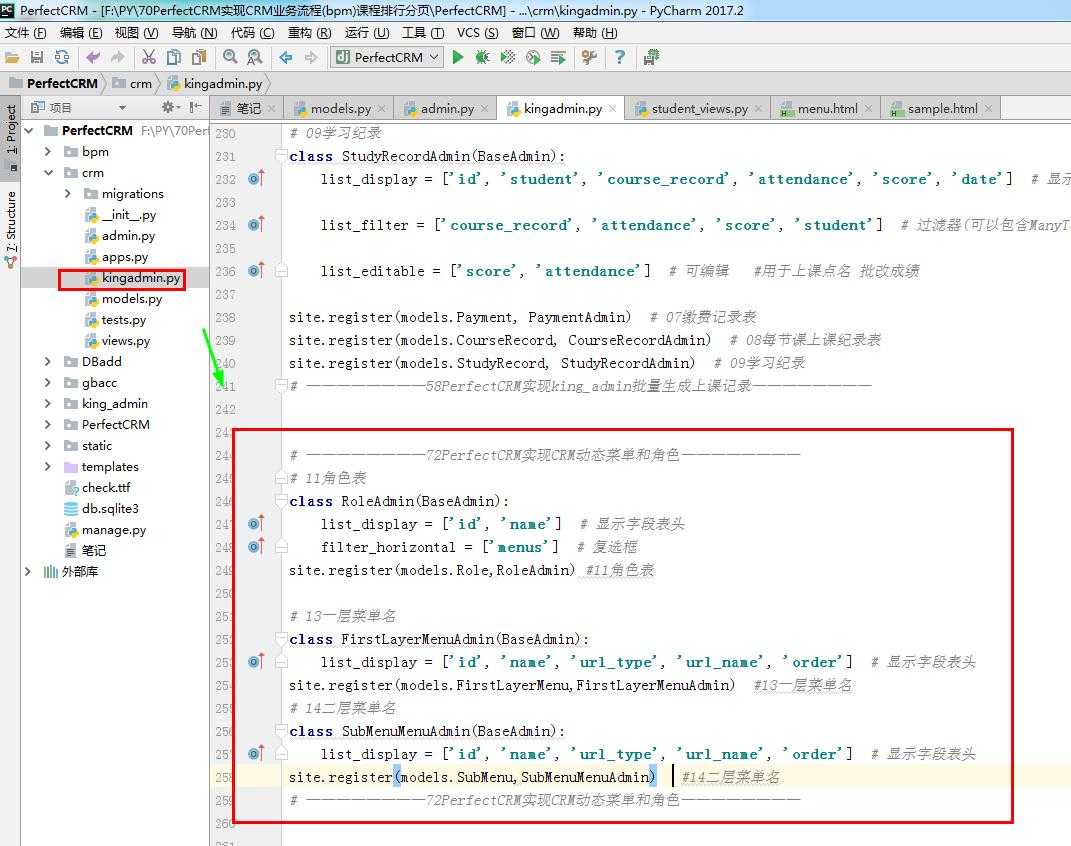Click the Save All toolbar icon
1071x846 pixels.
coord(37,57)
